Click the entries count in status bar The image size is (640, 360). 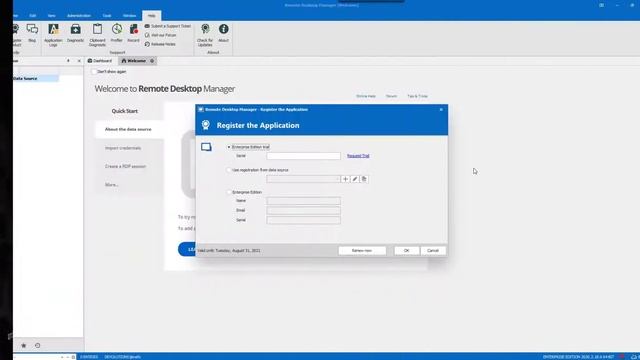(x=89, y=357)
